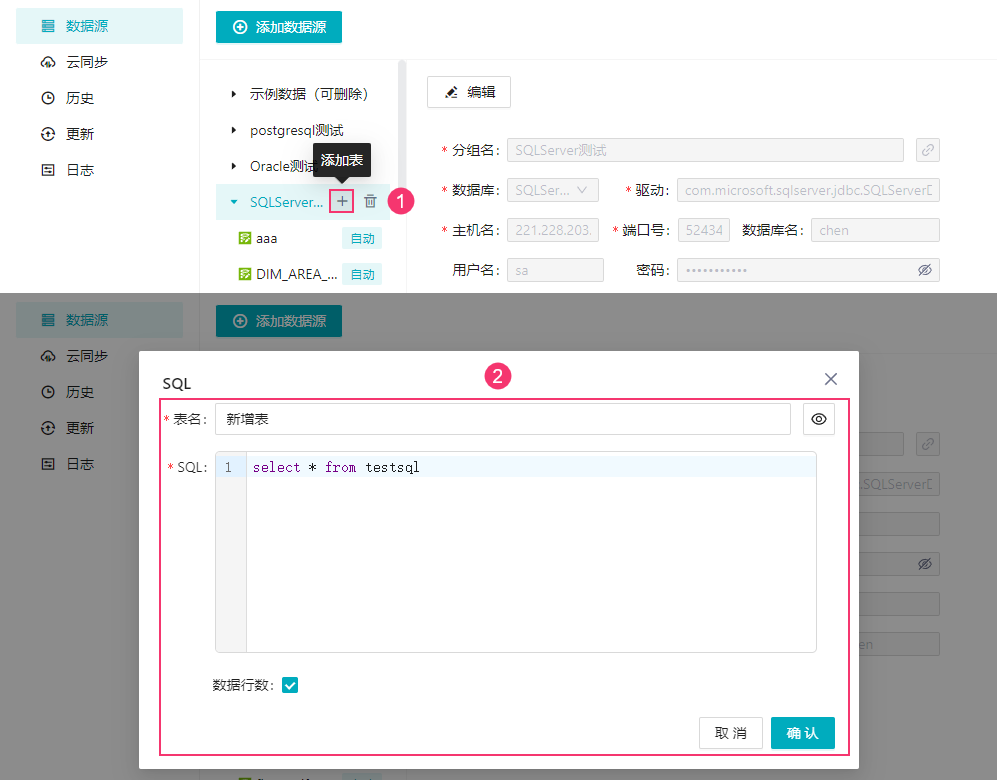Click the pencil icon on 编辑 button
Screen dimensions: 997x780
[451, 92]
